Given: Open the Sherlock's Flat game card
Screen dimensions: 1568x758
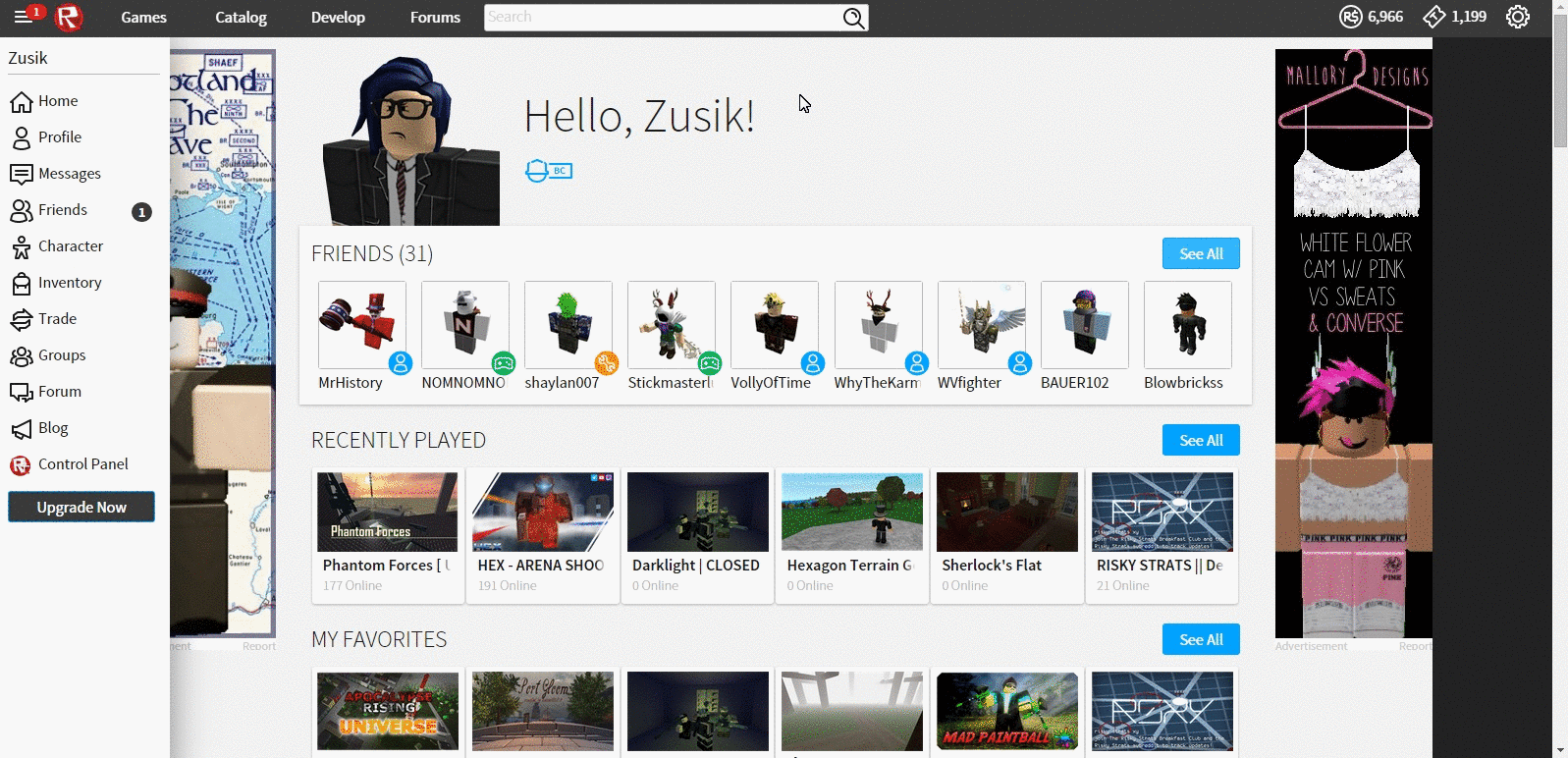Looking at the screenshot, I should (1007, 535).
